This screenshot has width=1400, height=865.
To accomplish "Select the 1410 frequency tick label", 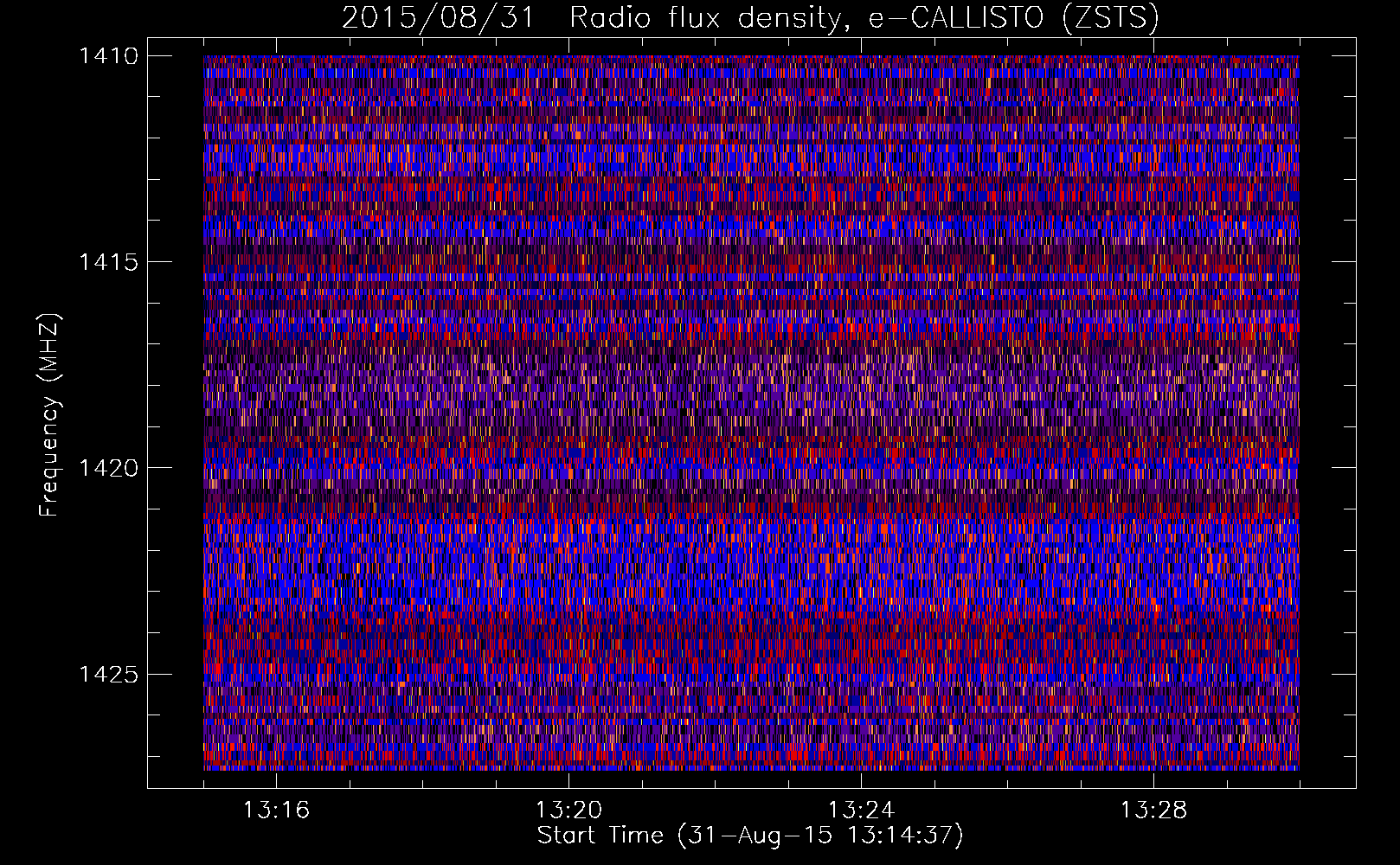I will click(x=108, y=56).
